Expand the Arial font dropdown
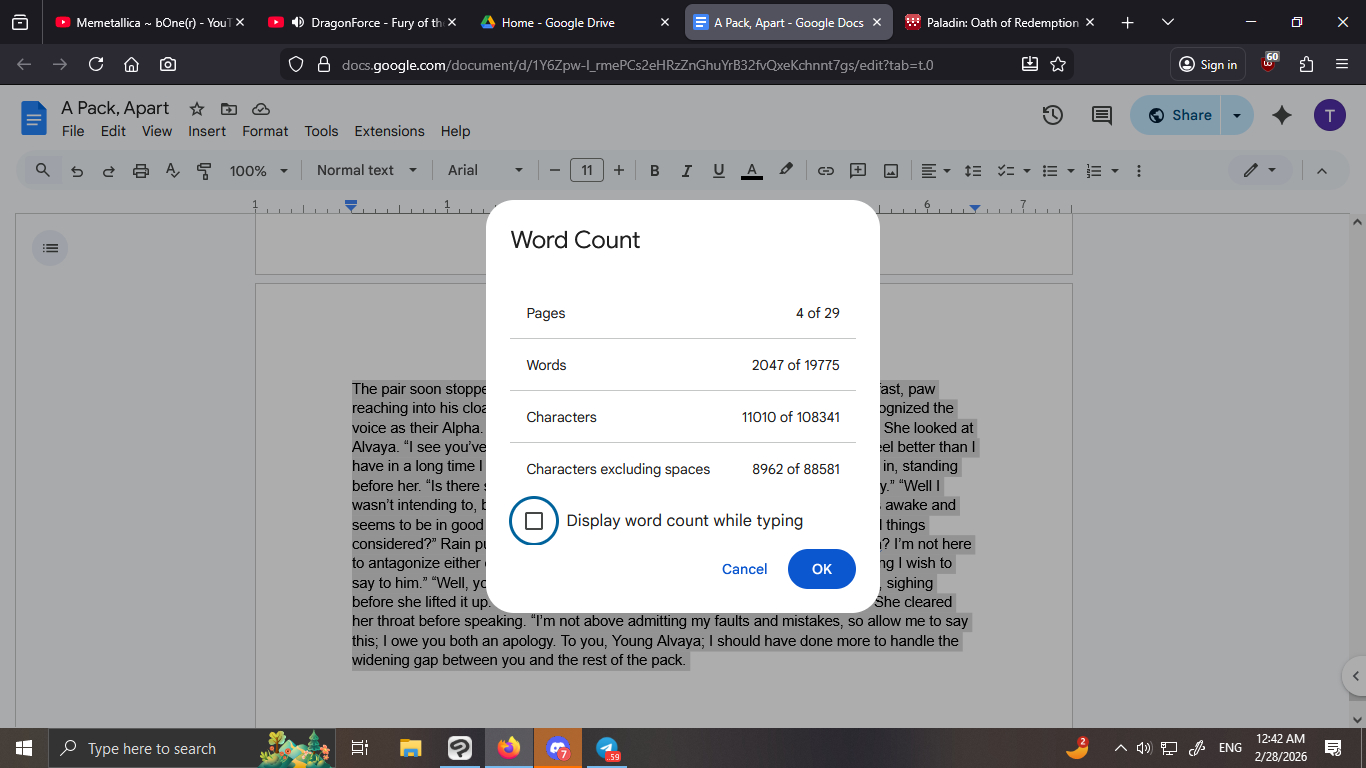The height and width of the screenshot is (768, 1366). 485,171
